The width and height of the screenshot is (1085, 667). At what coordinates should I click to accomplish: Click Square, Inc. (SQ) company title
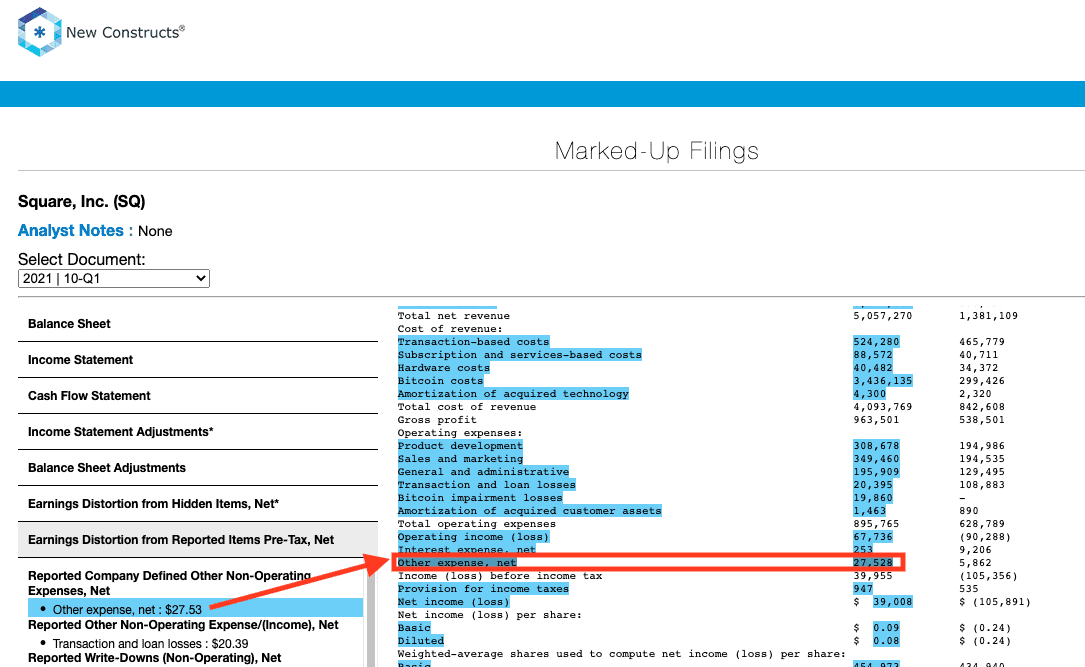pyautogui.click(x=82, y=201)
